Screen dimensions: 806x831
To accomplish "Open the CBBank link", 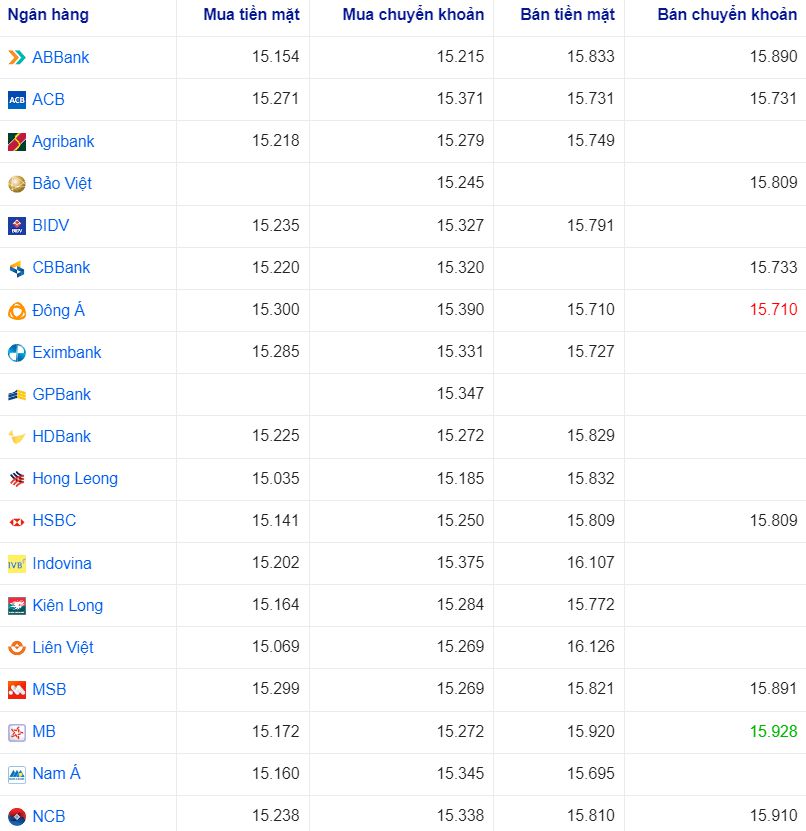I will tap(61, 268).
